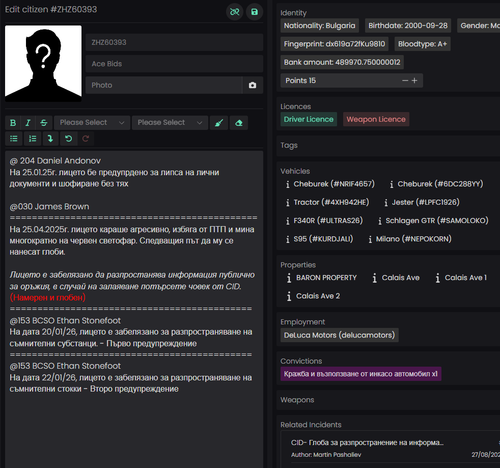This screenshot has width=500, height=468.
Task: Toggle strikethrough formatting in editor
Action: pyautogui.click(x=44, y=123)
